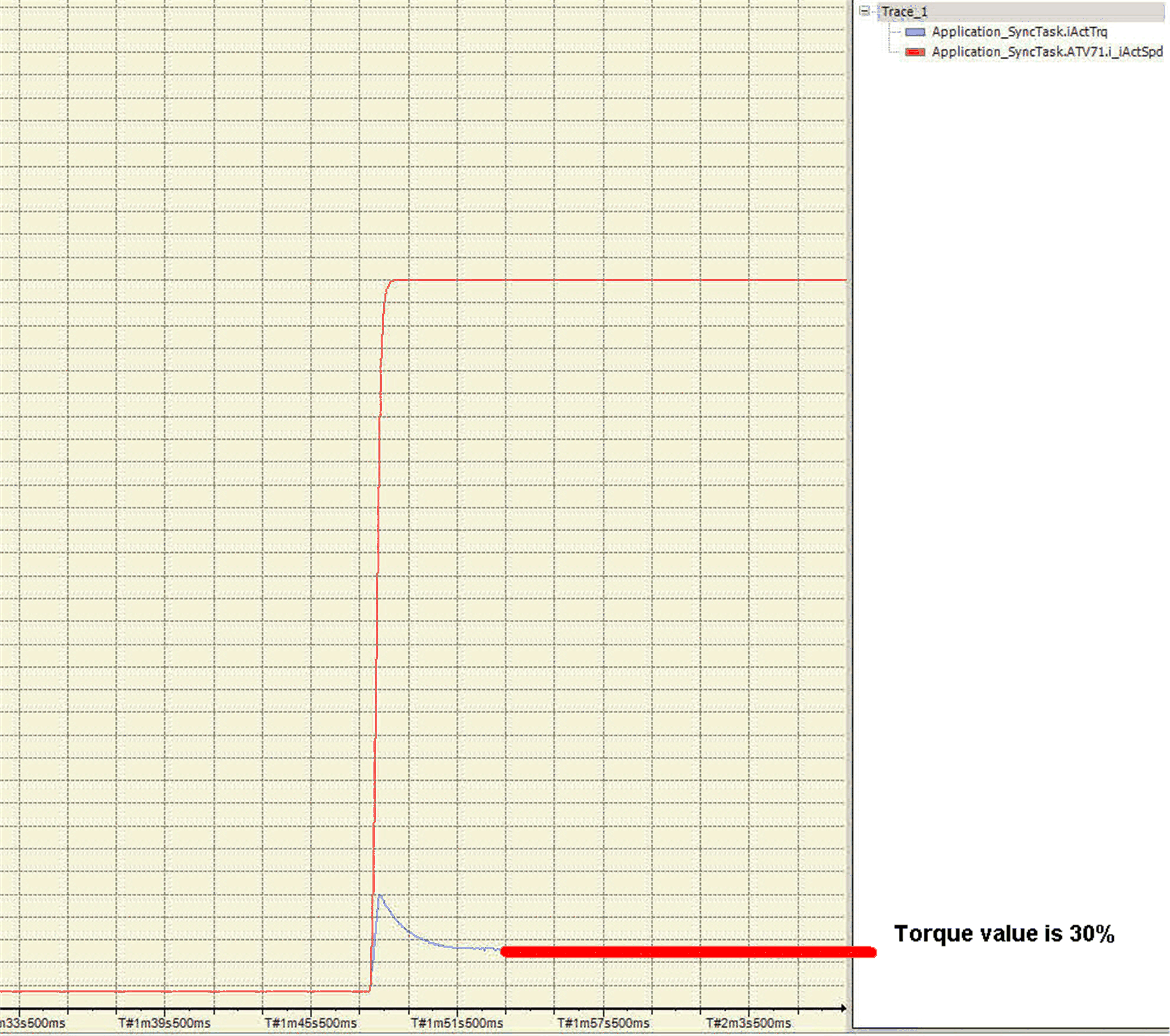Select the Application_SyncTask.iActTrq variable

tap(1019, 32)
